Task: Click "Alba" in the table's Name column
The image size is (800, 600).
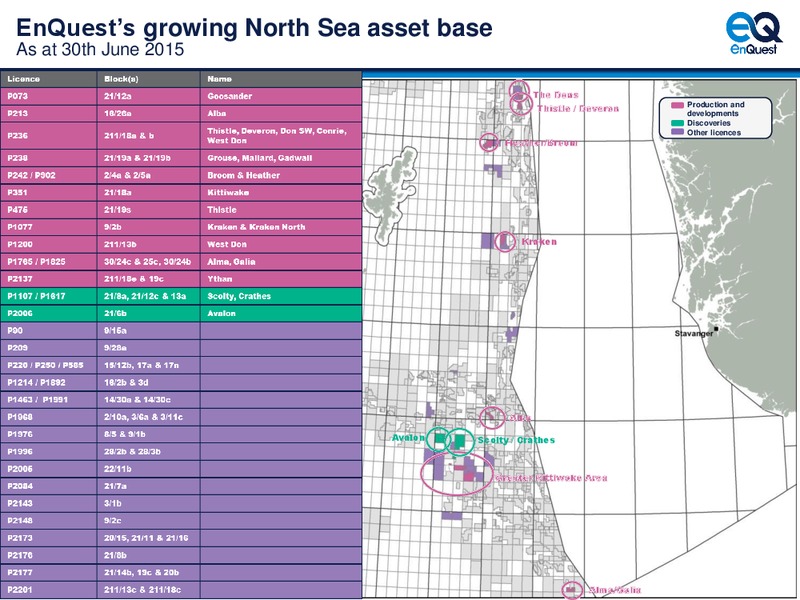Action: [x=281, y=113]
